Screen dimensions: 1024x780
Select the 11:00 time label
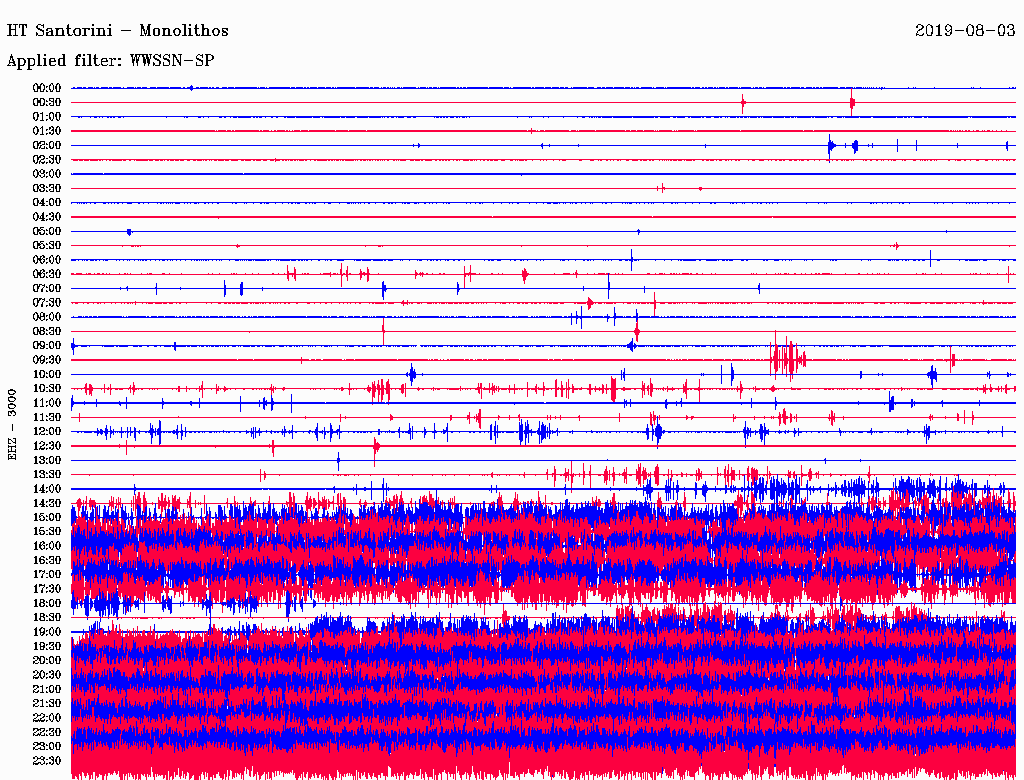click(47, 403)
